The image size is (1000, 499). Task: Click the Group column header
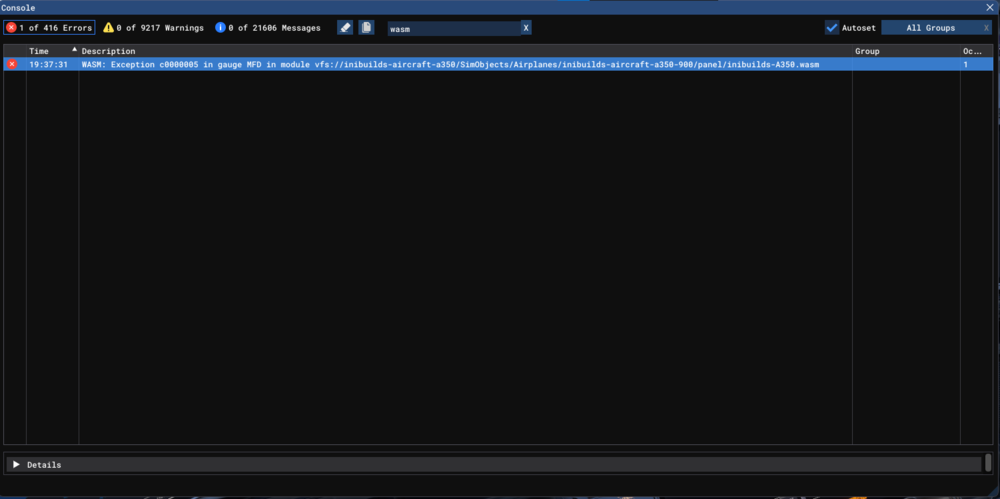tap(867, 51)
